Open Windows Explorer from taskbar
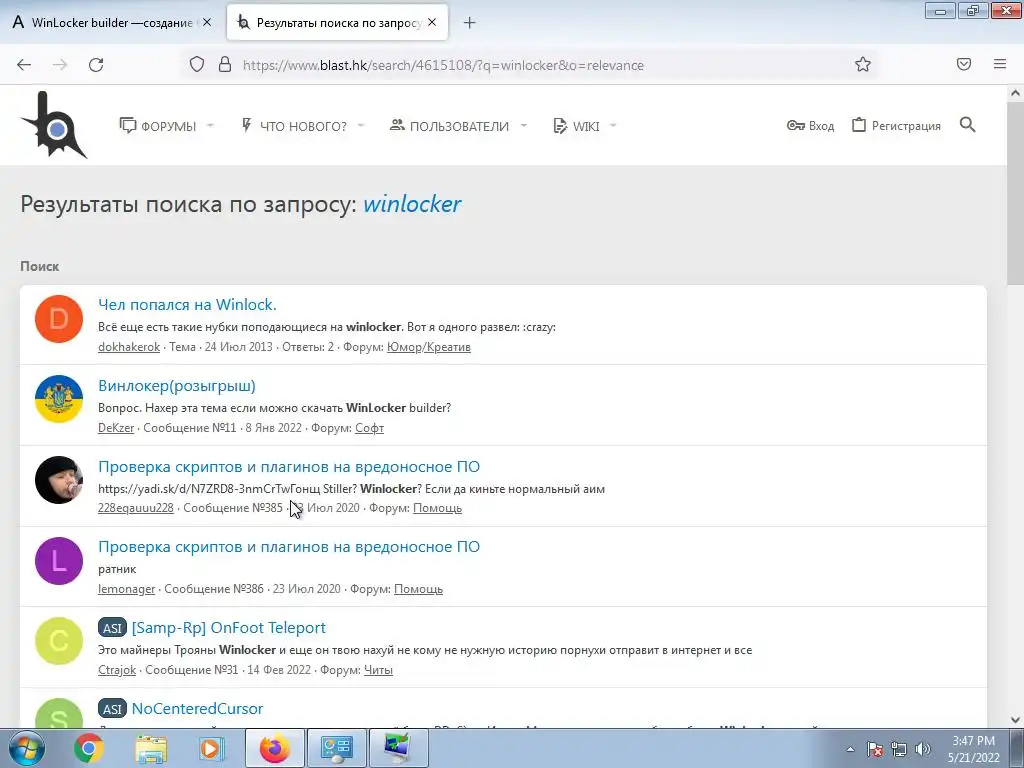Image resolution: width=1024 pixels, height=768 pixels. (150, 749)
